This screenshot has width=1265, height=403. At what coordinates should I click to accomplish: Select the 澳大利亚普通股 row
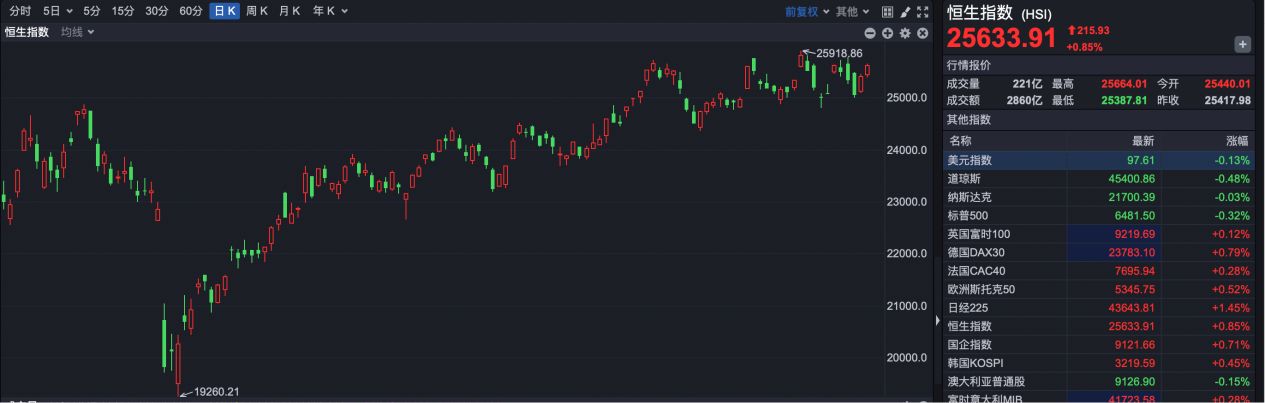1099,382
